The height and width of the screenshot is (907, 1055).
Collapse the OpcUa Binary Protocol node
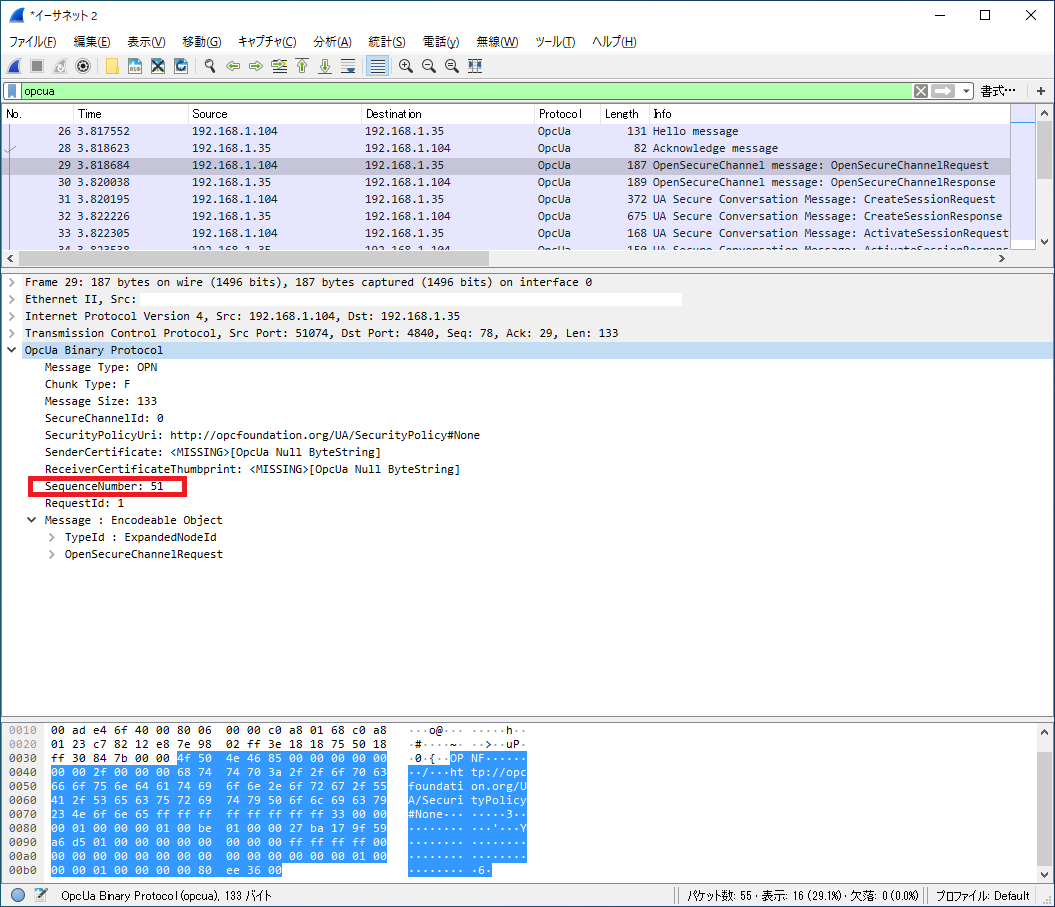tap(11, 350)
